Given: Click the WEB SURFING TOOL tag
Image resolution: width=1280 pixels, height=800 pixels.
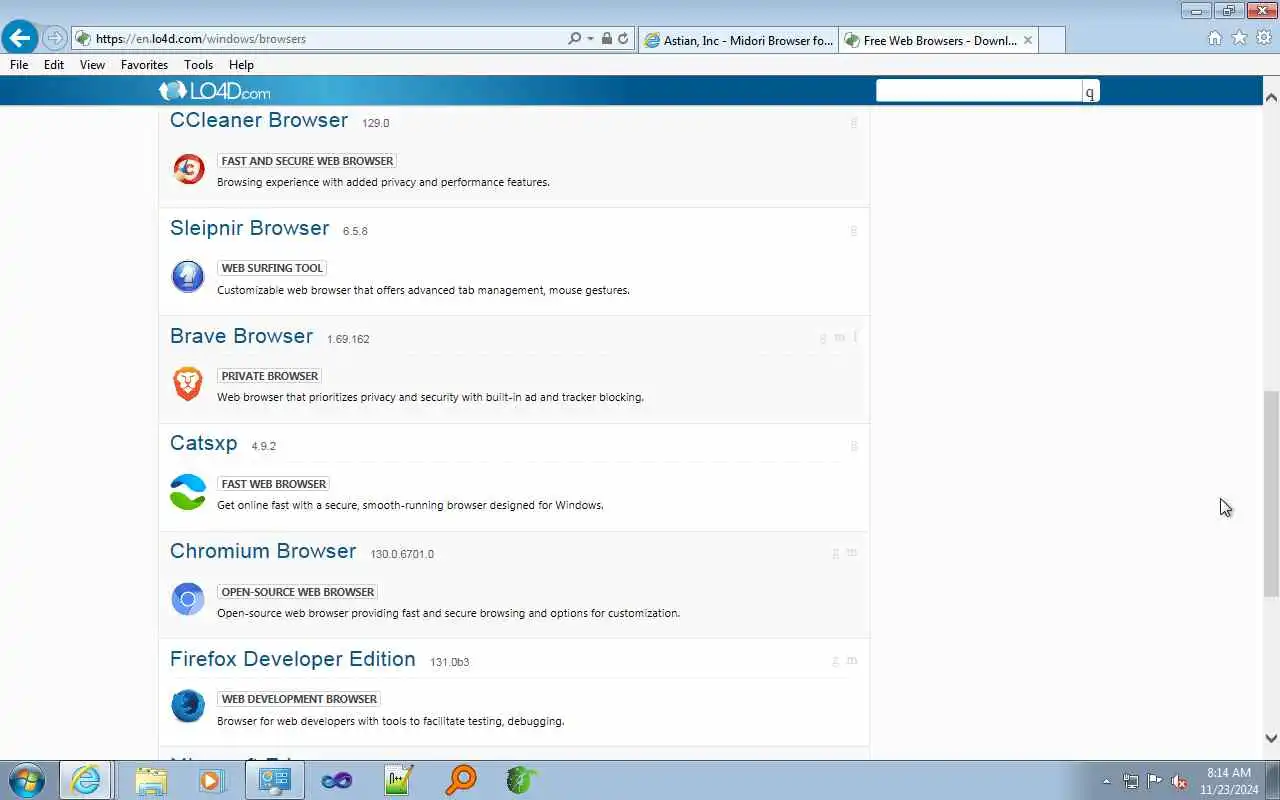Looking at the screenshot, I should click(x=272, y=268).
